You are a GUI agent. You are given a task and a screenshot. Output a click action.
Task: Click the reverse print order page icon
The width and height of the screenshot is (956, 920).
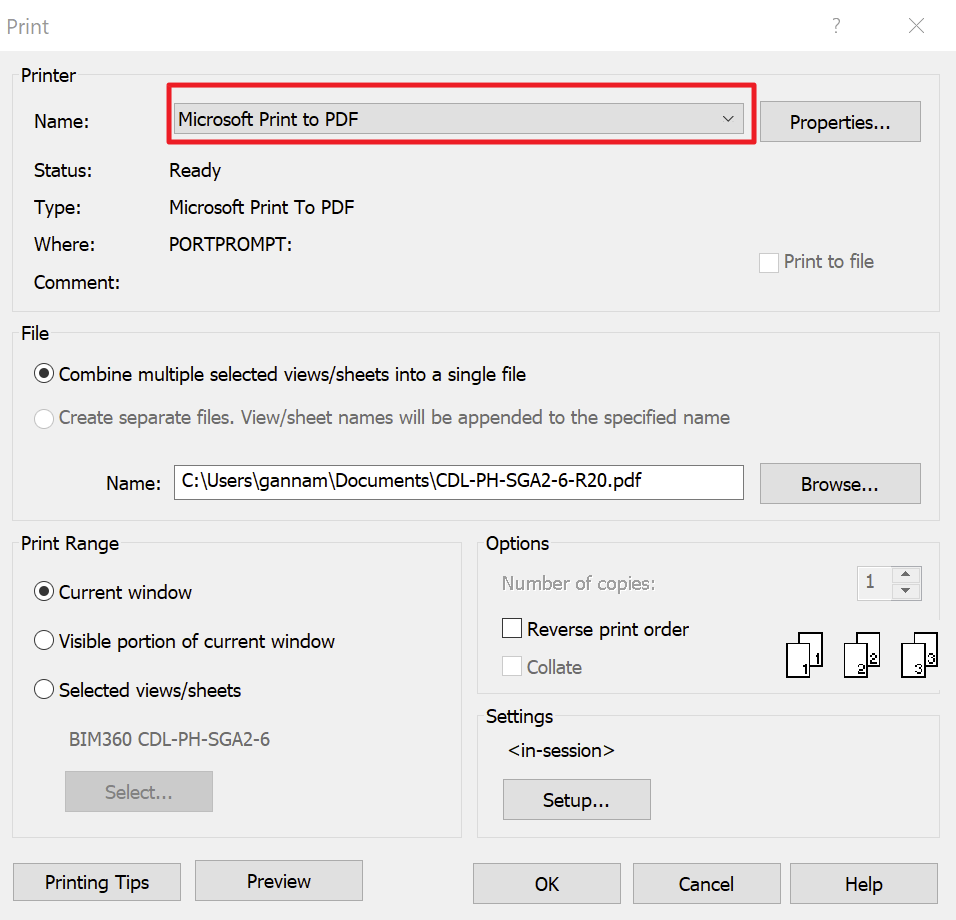tap(804, 654)
